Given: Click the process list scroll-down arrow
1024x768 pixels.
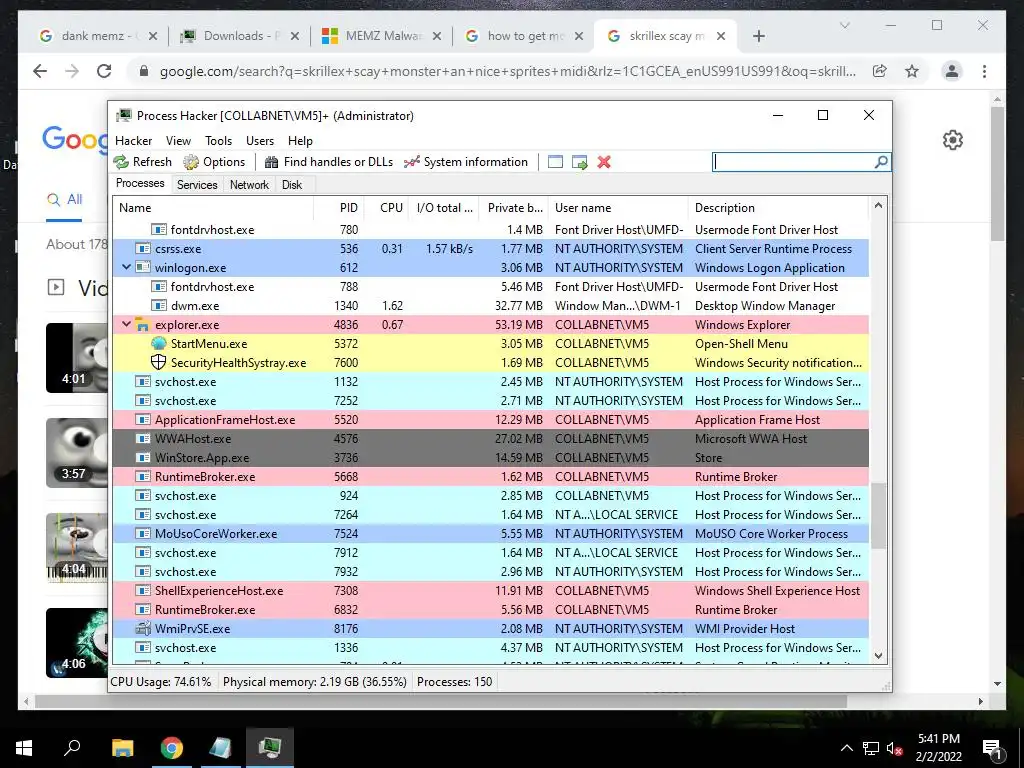Looking at the screenshot, I should (878, 656).
